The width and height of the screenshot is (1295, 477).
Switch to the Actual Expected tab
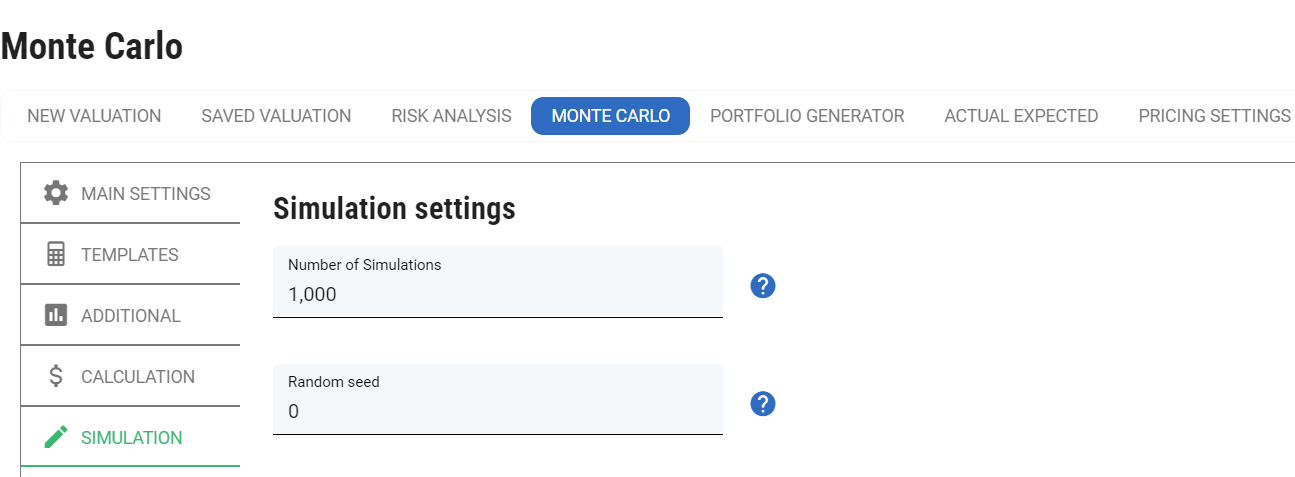[1021, 116]
